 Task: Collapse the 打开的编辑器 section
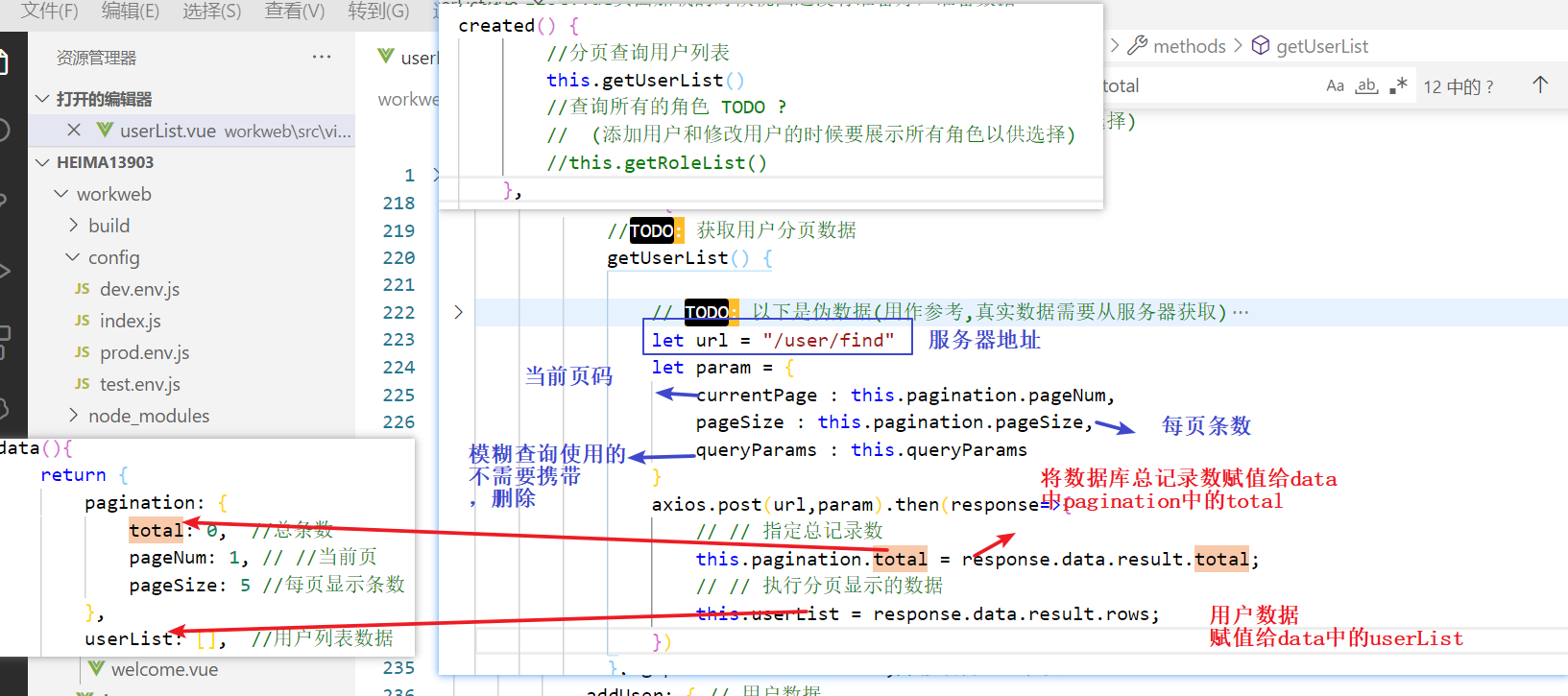coord(42,99)
